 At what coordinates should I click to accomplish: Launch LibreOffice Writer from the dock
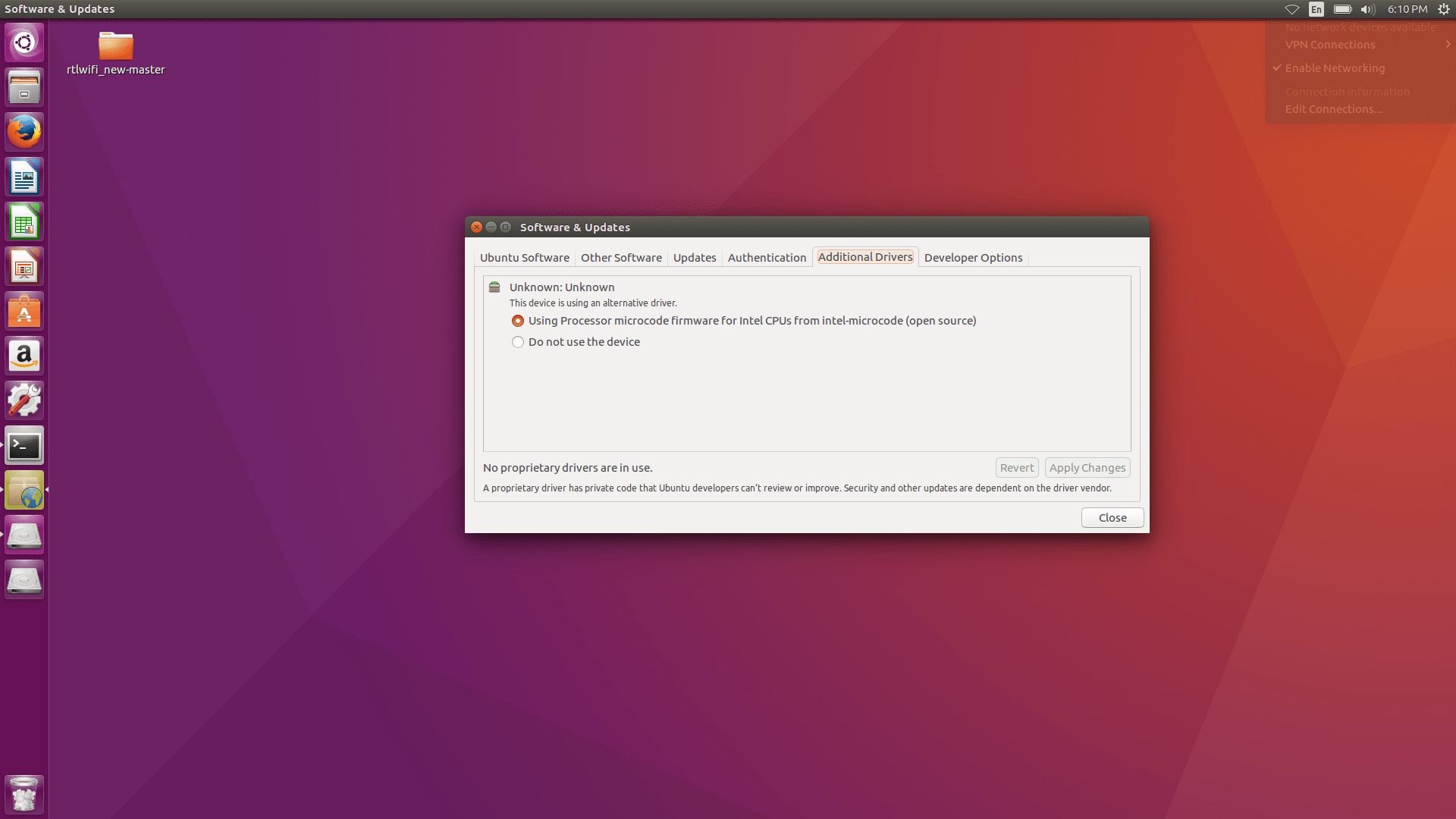click(24, 176)
